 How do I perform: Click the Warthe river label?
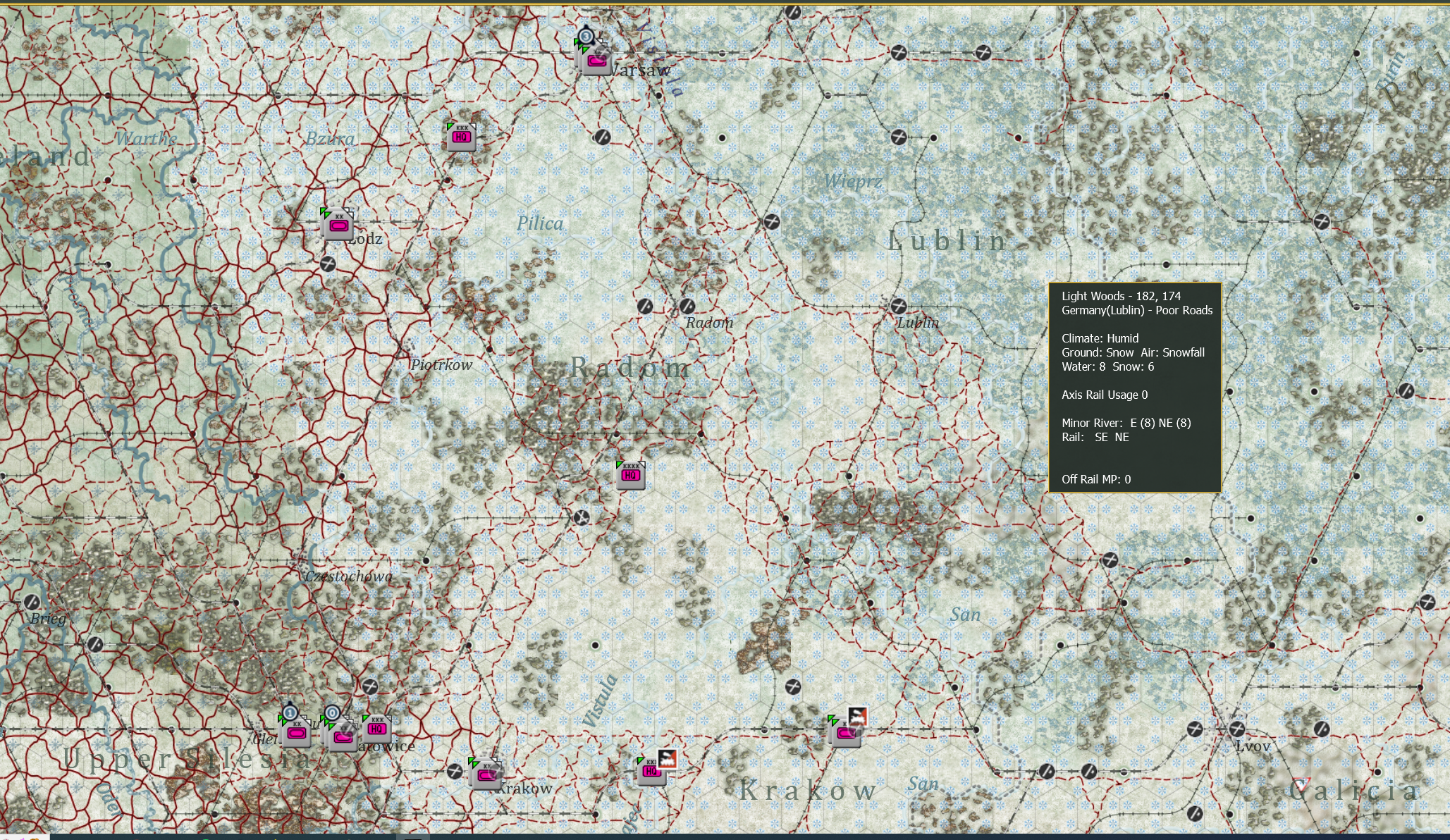pos(147,138)
